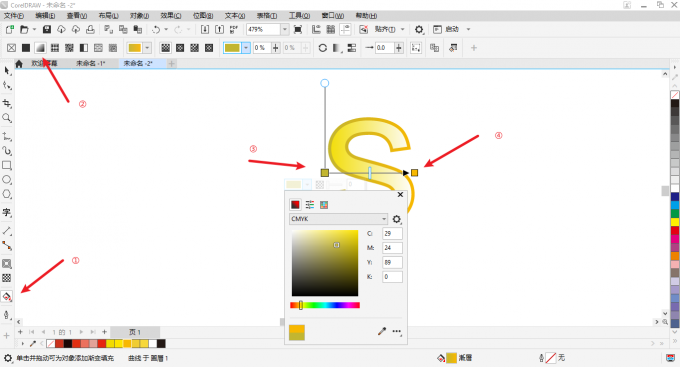Open more color options ellipsis button

(397, 331)
